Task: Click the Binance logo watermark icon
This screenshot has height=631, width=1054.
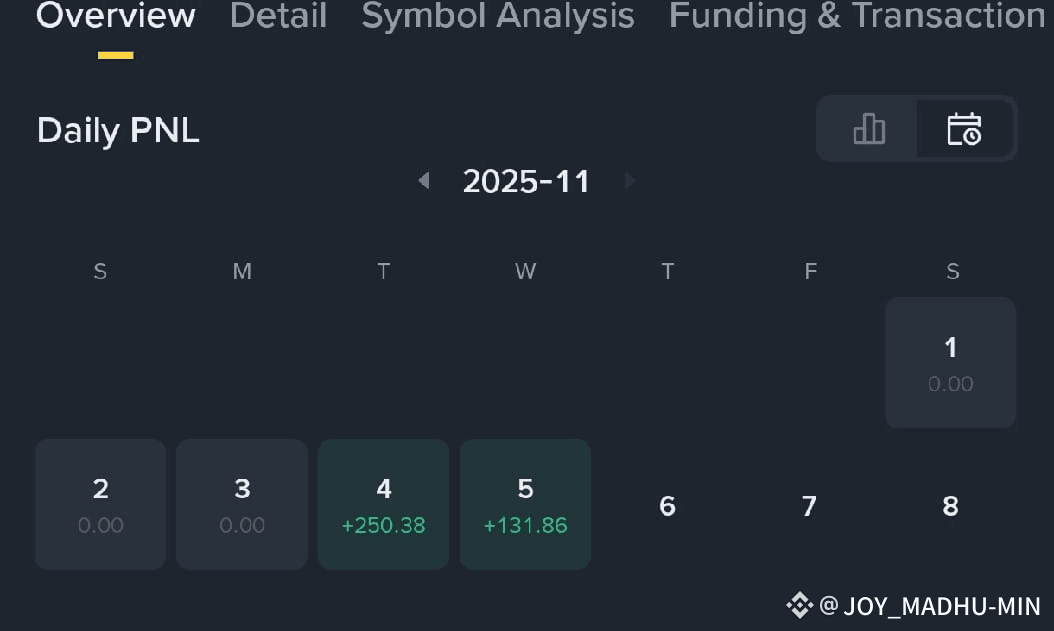Action: pyautogui.click(x=799, y=605)
